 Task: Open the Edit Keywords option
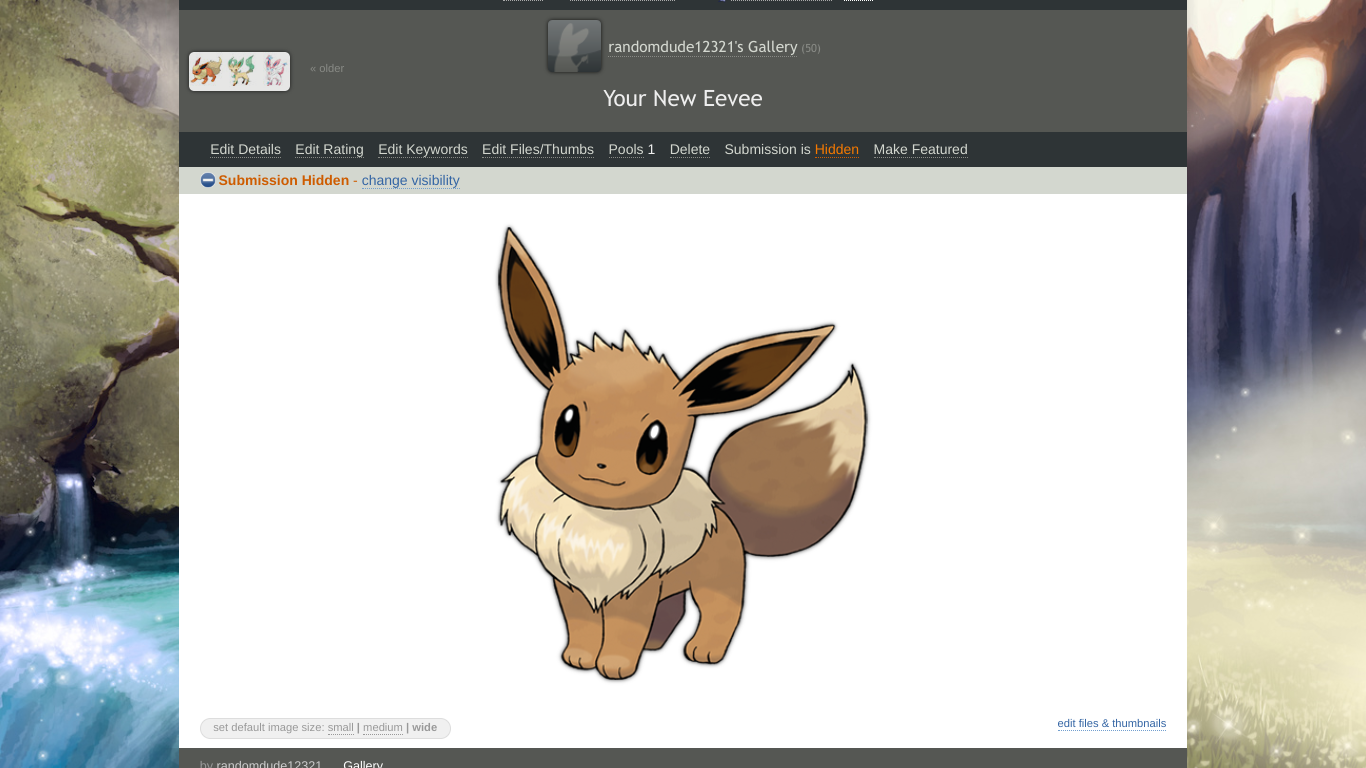tap(422, 149)
